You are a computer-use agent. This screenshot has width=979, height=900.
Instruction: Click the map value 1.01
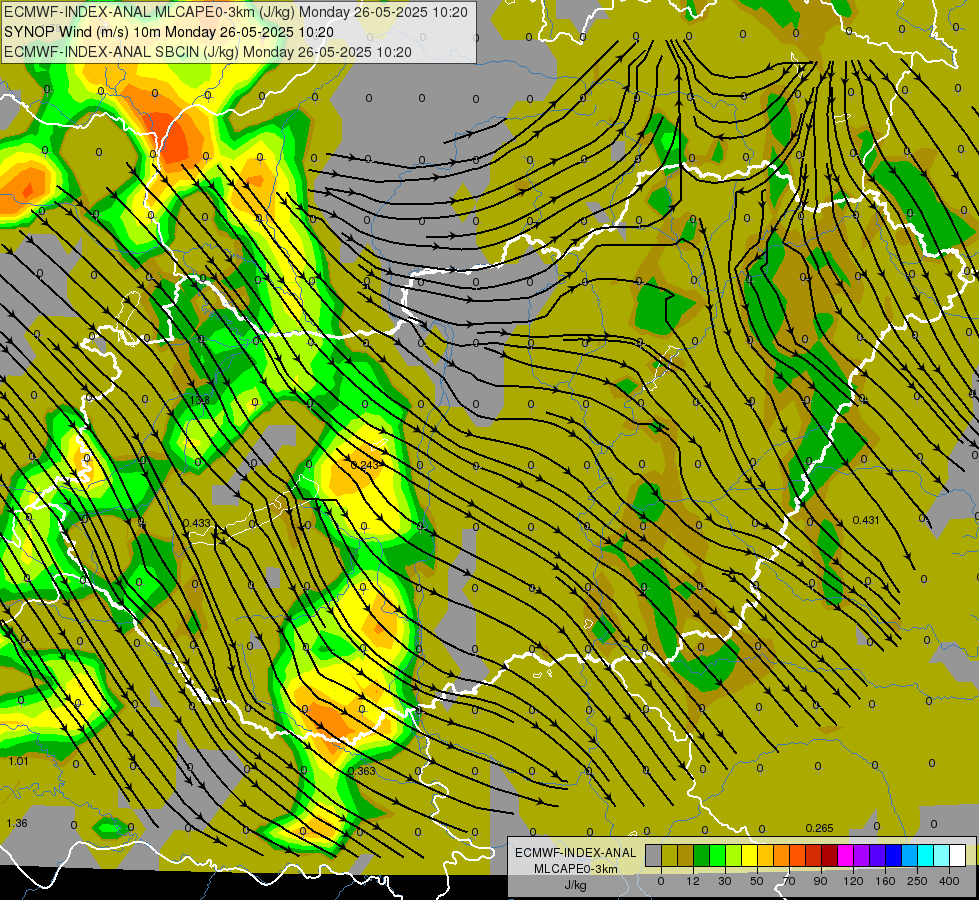(18, 761)
